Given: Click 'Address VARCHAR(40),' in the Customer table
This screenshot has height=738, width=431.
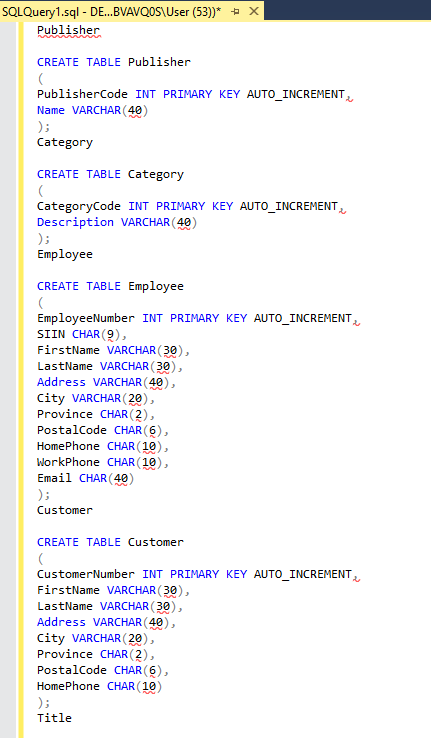Looking at the screenshot, I should point(107,622).
